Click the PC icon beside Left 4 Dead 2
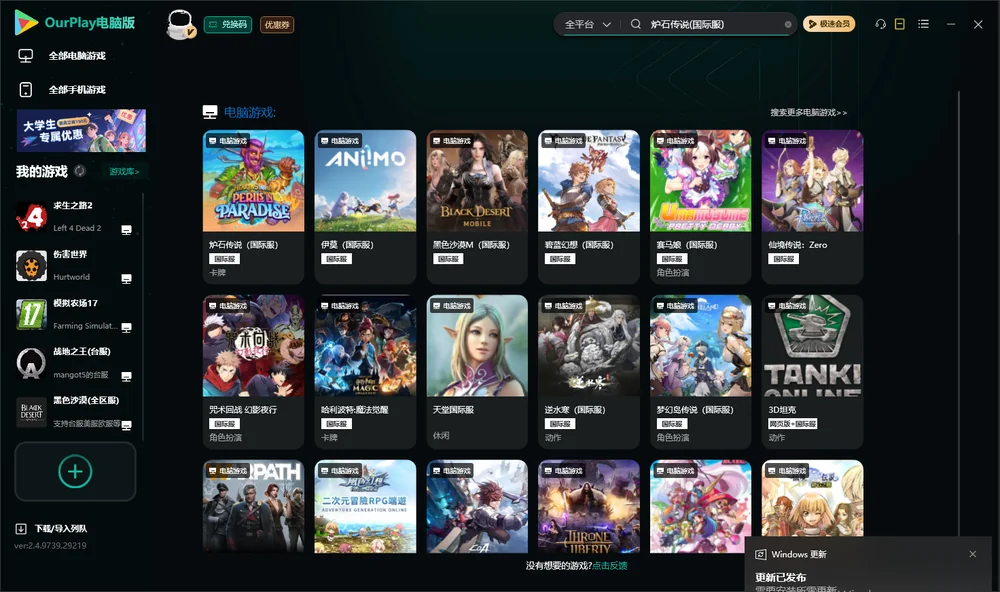The height and width of the screenshot is (592, 1000). point(126,230)
